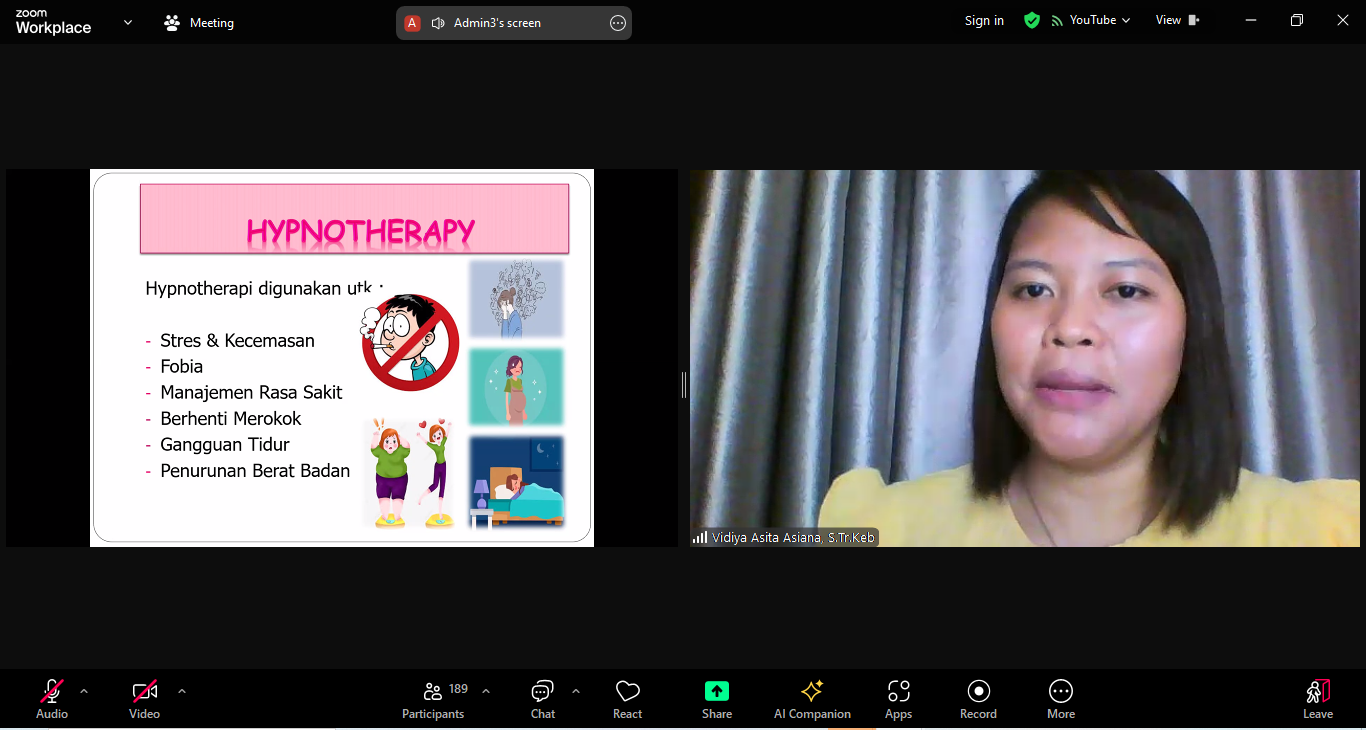
Task: Start recording with the Record button
Action: pos(978,699)
